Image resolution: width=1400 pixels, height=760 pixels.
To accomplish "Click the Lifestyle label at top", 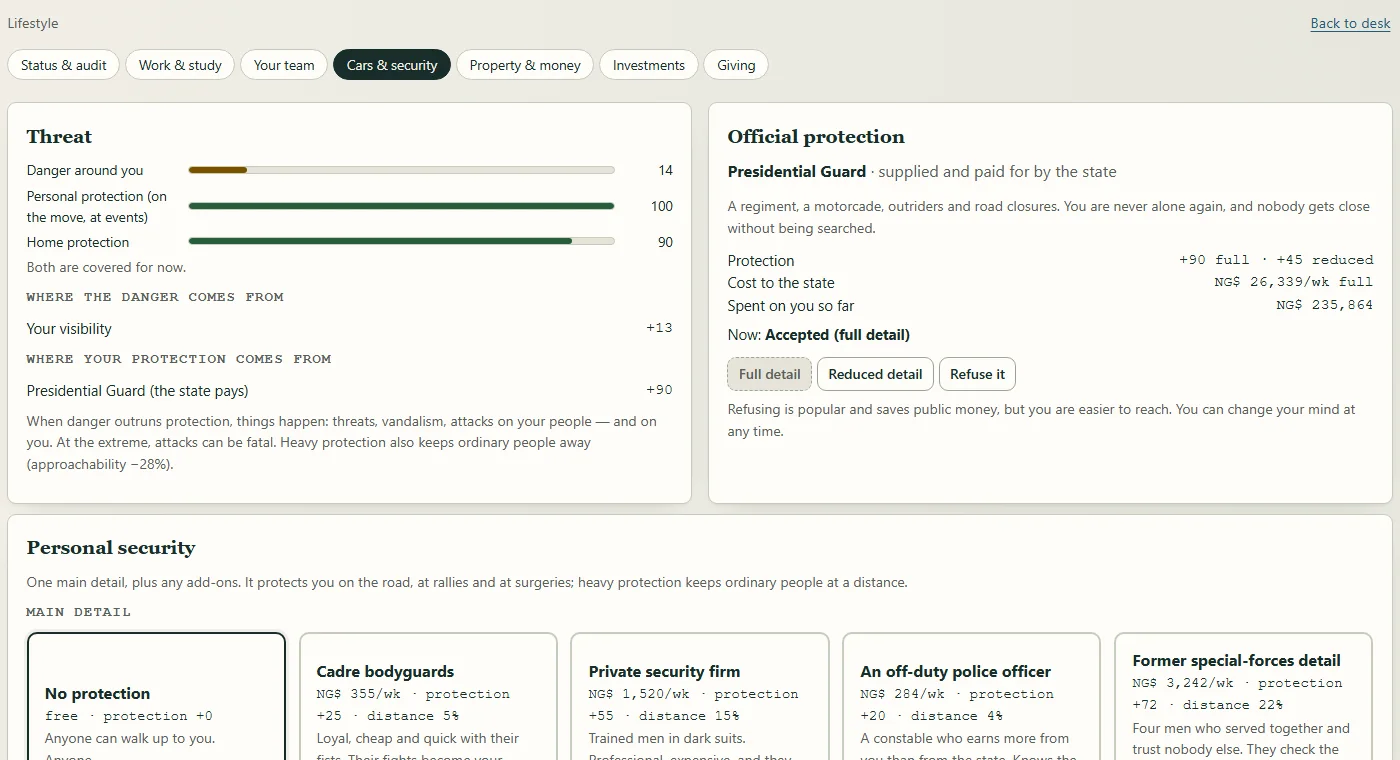I will (x=33, y=23).
